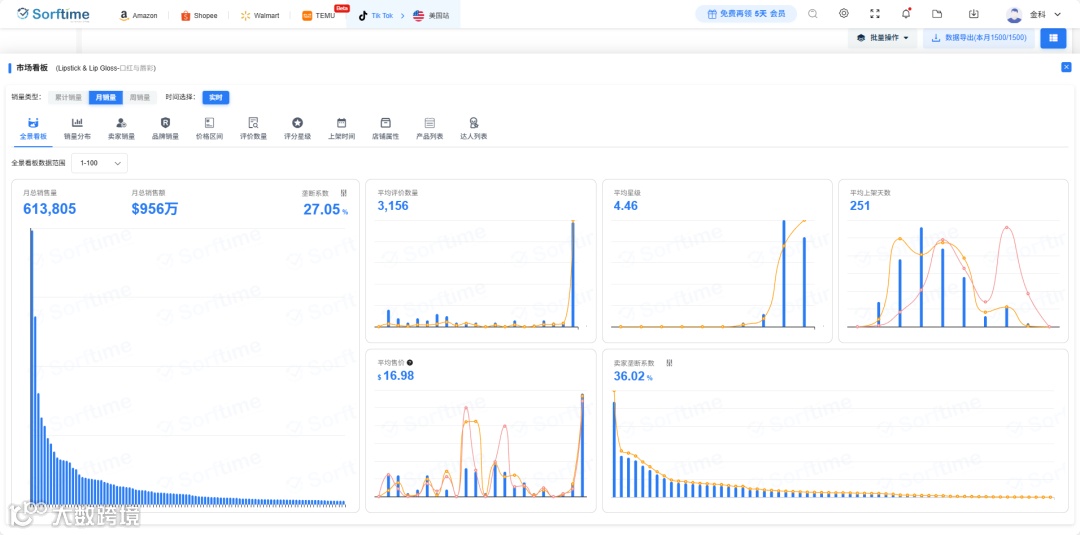
Task: Open the 美国站 site selector
Action: [431, 15]
